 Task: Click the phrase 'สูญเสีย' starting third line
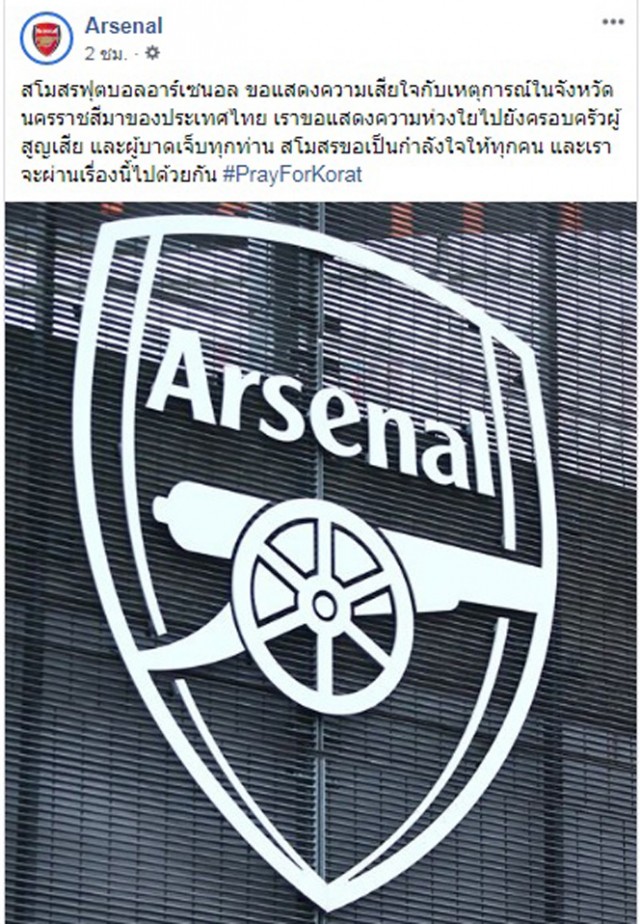click(x=50, y=147)
